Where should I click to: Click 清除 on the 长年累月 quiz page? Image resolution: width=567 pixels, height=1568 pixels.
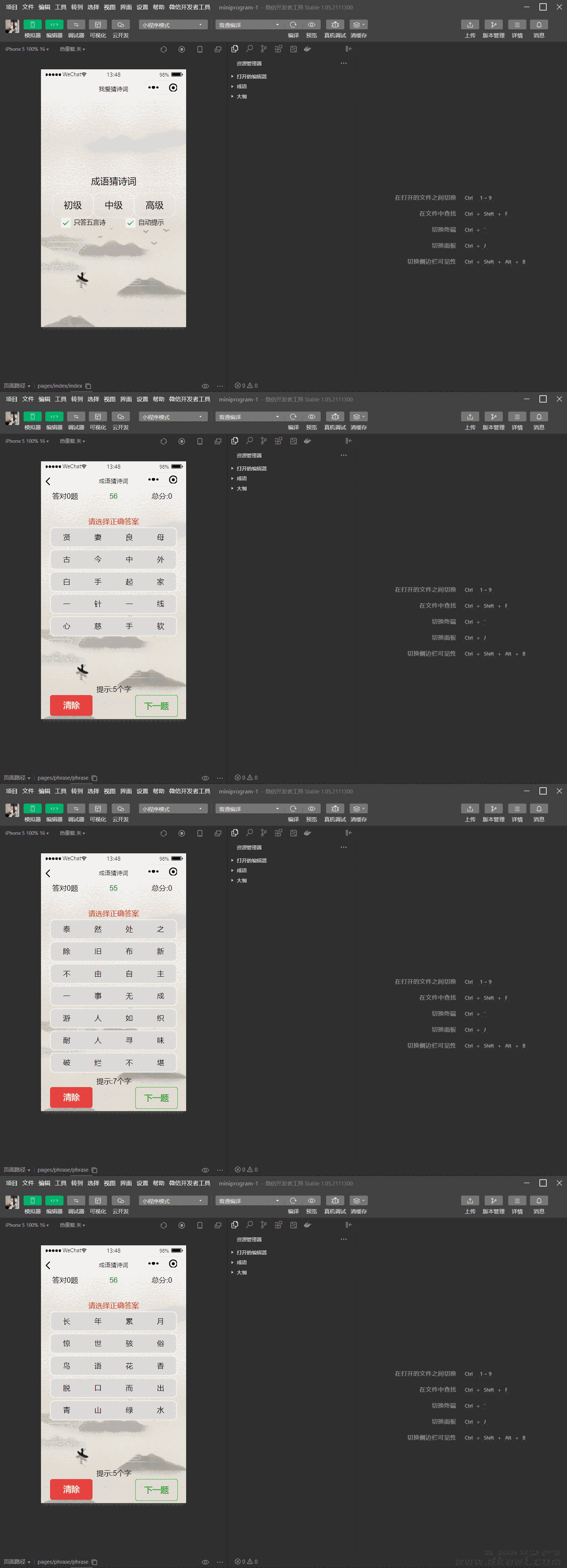tap(71, 1490)
